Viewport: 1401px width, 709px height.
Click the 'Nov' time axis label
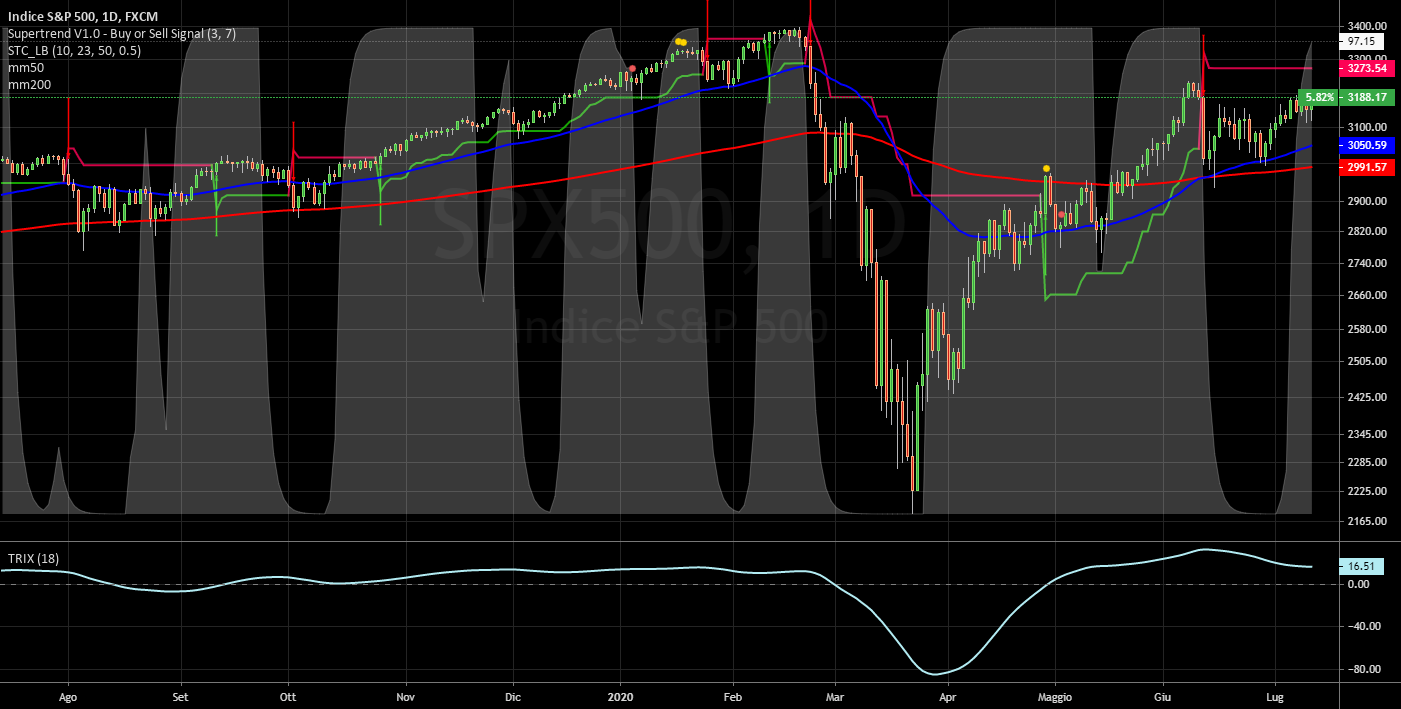[x=405, y=696]
